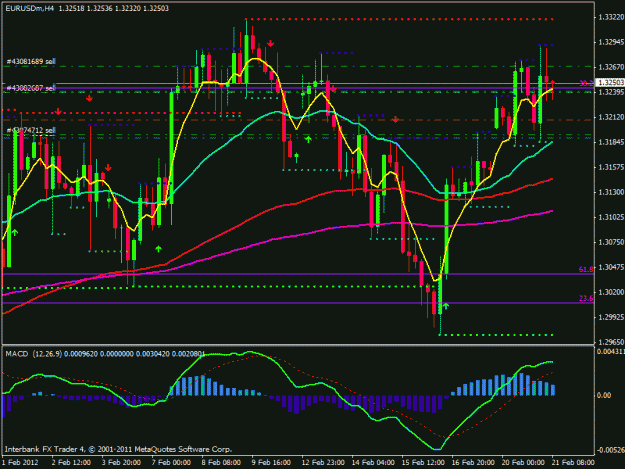Click the 1.32670 price axis label

pos(611,67)
